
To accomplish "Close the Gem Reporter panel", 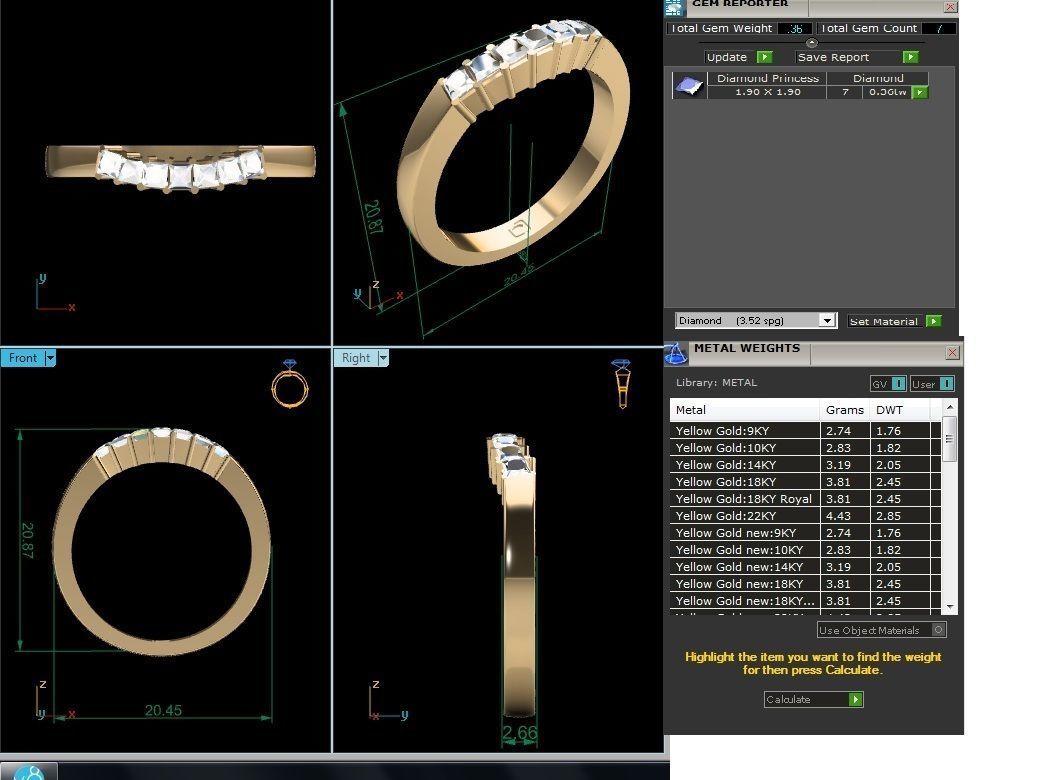I will (950, 7).
